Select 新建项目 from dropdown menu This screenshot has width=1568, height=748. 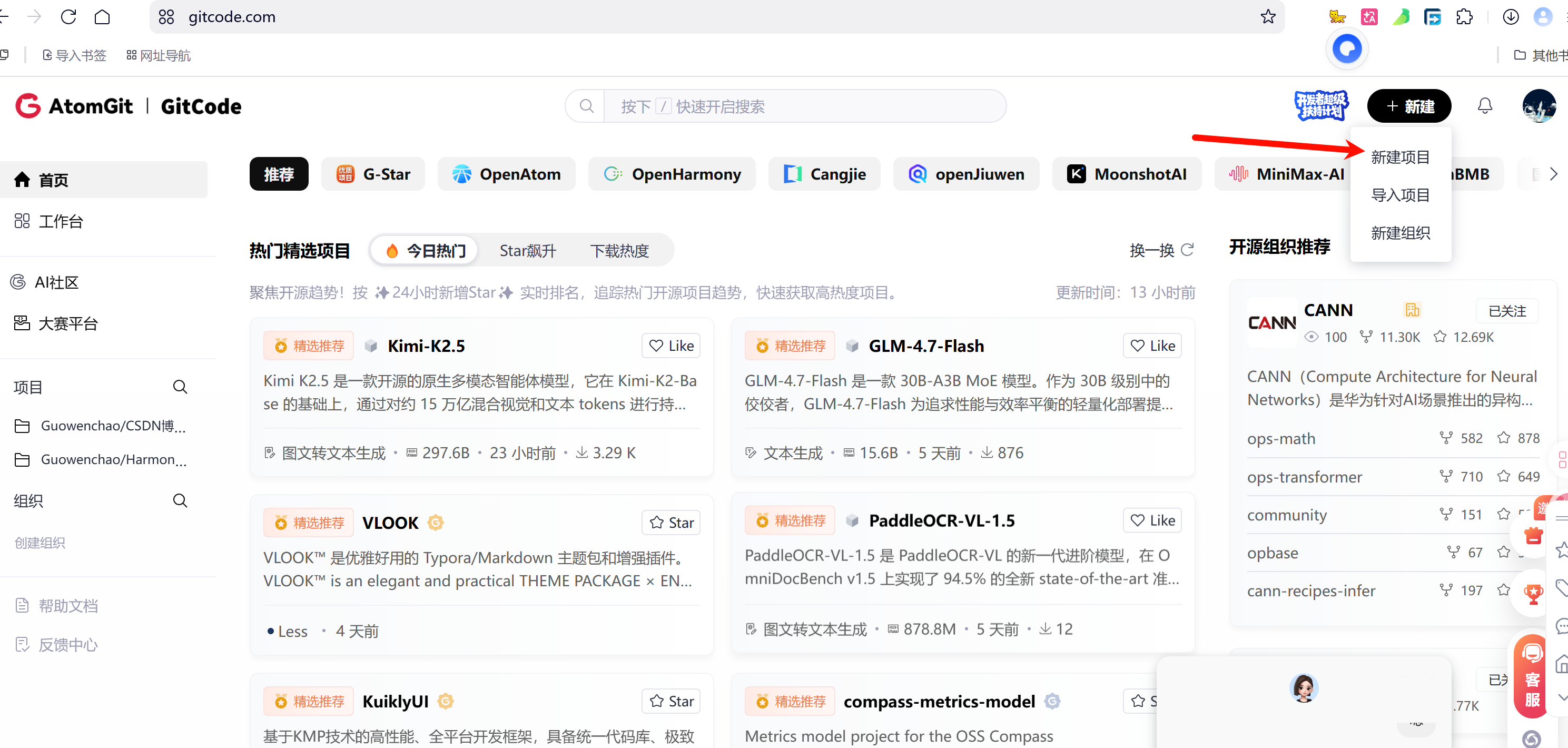click(1399, 157)
